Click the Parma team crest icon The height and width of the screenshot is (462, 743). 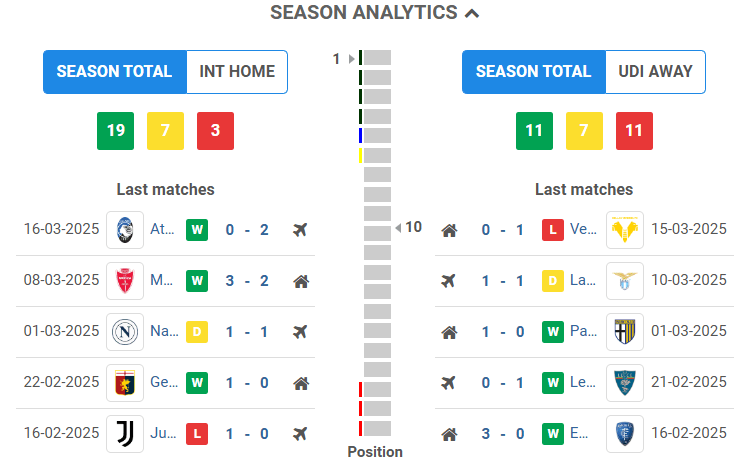point(625,331)
